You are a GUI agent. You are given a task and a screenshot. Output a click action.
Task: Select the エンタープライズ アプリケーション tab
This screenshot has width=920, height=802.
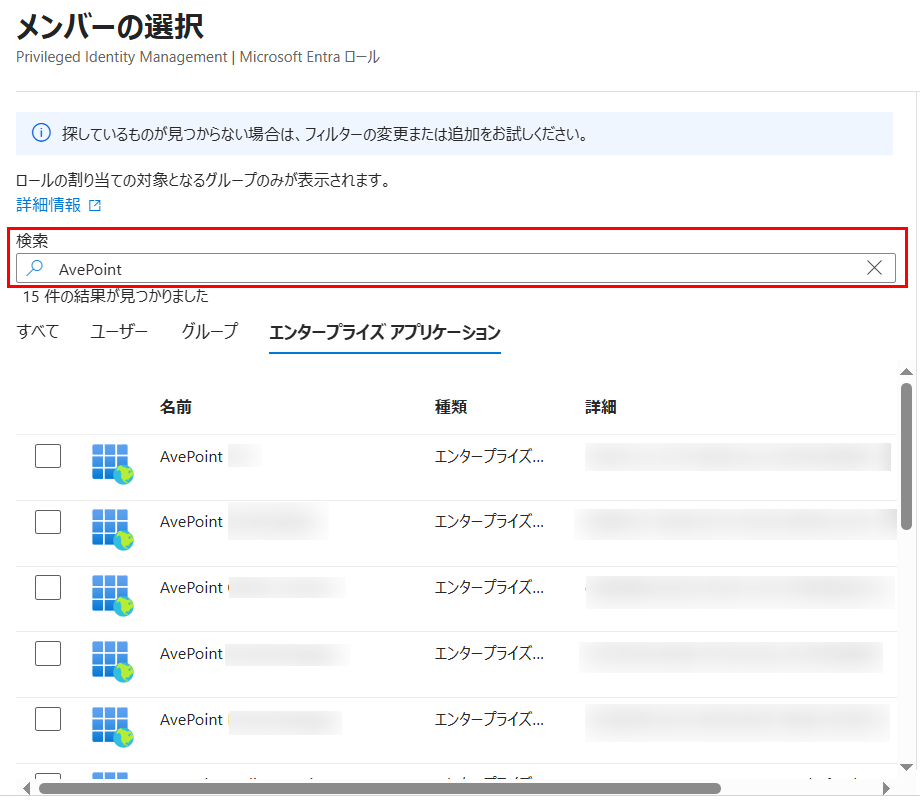(x=385, y=333)
